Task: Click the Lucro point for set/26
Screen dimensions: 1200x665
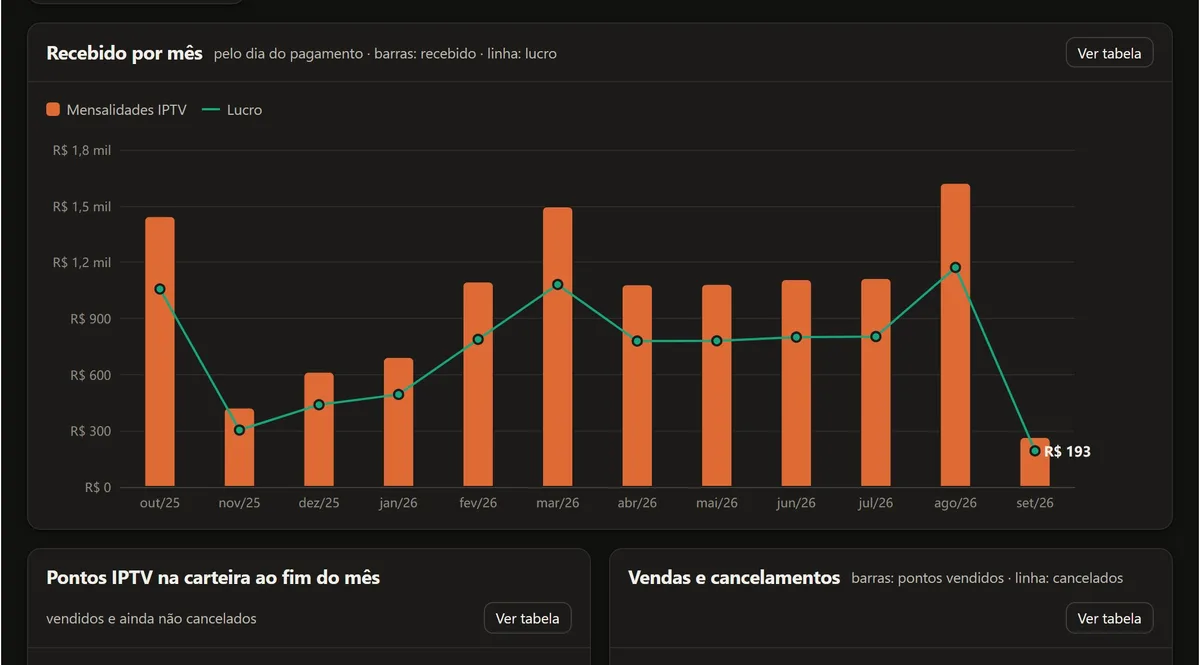Action: tap(1035, 451)
